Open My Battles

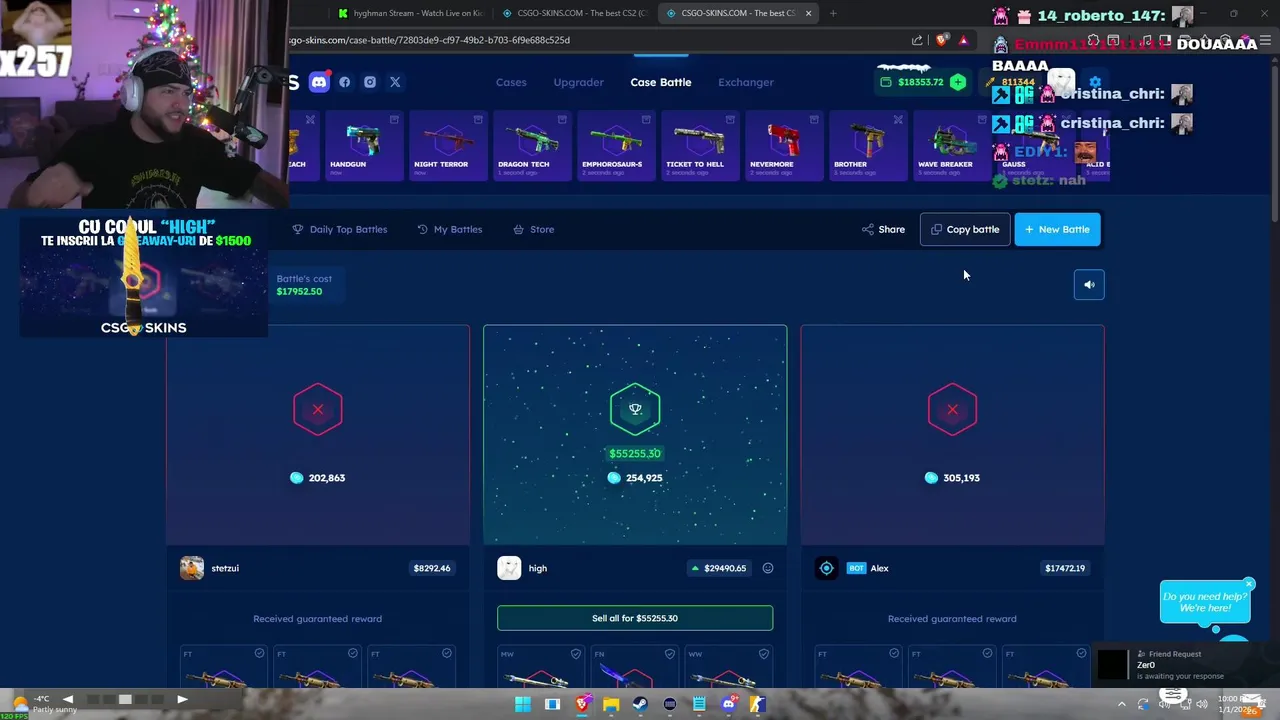(450, 229)
